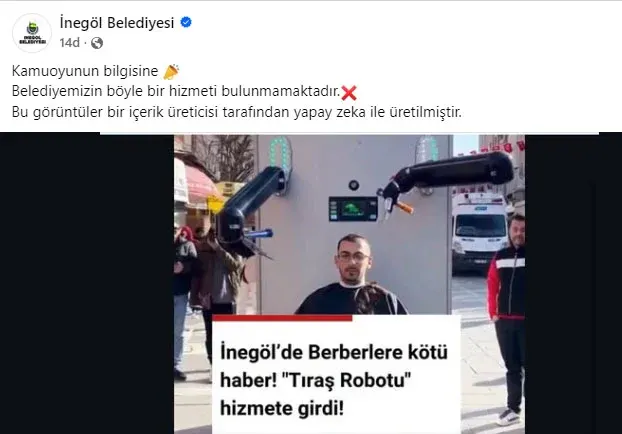622x434 pixels.
Task: Select the text line 'Kamuoyunun bilgisine'
Action: [85, 71]
